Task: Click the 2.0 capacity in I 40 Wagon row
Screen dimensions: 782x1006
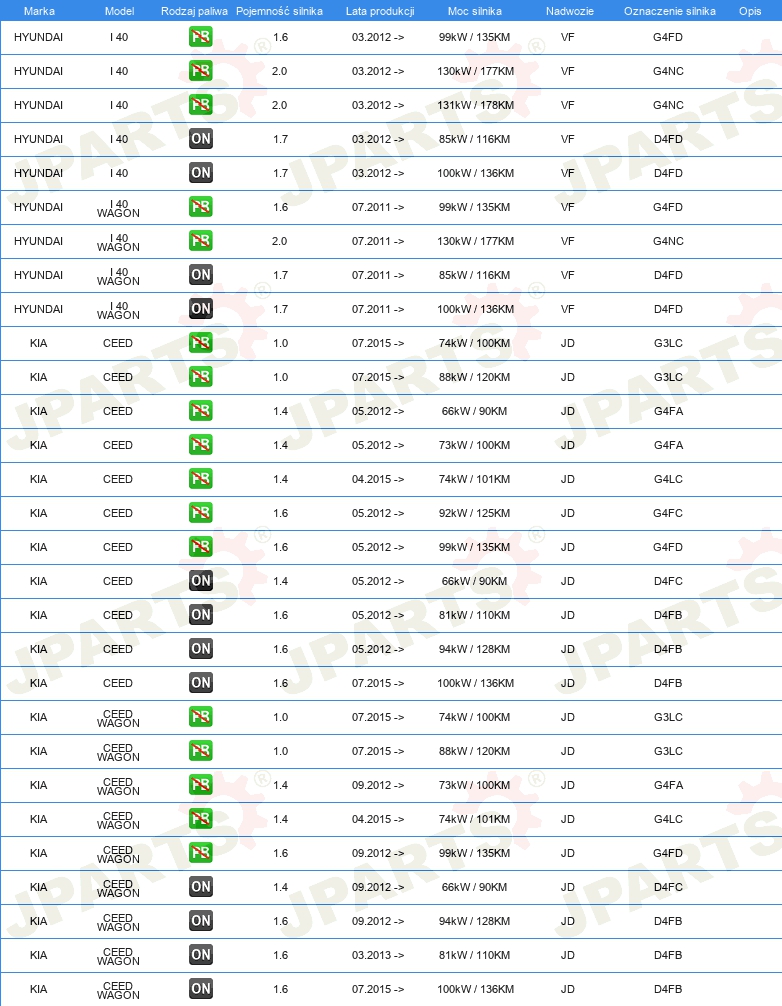Action: pos(279,241)
